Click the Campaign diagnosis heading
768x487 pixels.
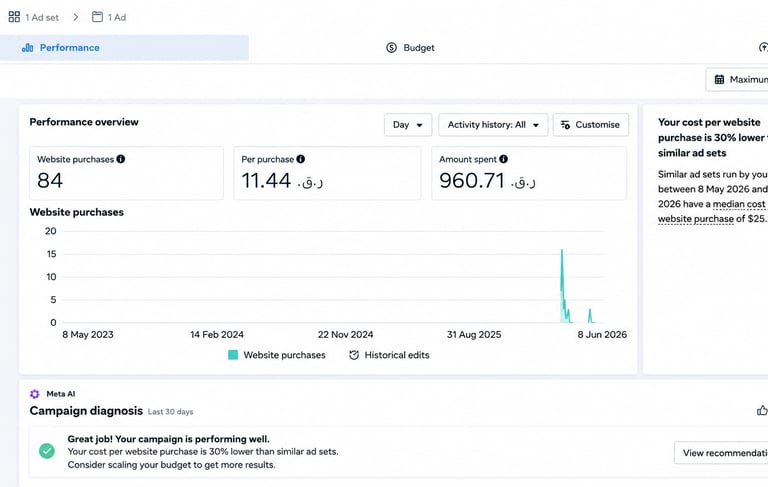click(86, 411)
